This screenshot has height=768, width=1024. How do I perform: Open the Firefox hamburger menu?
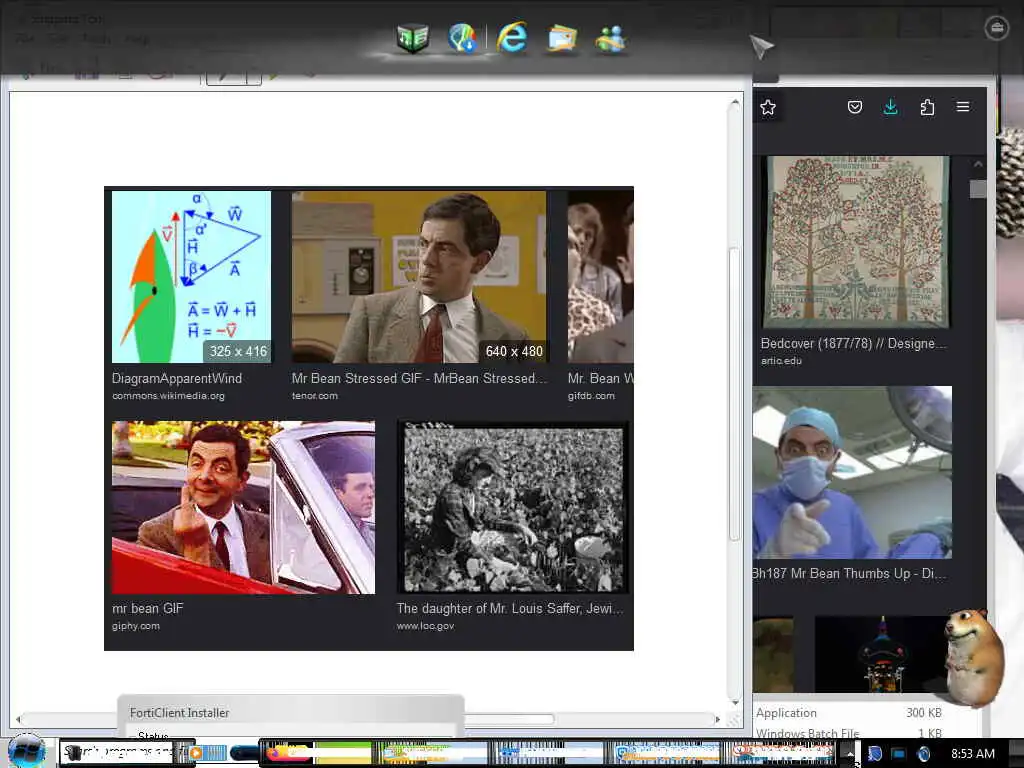tap(963, 106)
